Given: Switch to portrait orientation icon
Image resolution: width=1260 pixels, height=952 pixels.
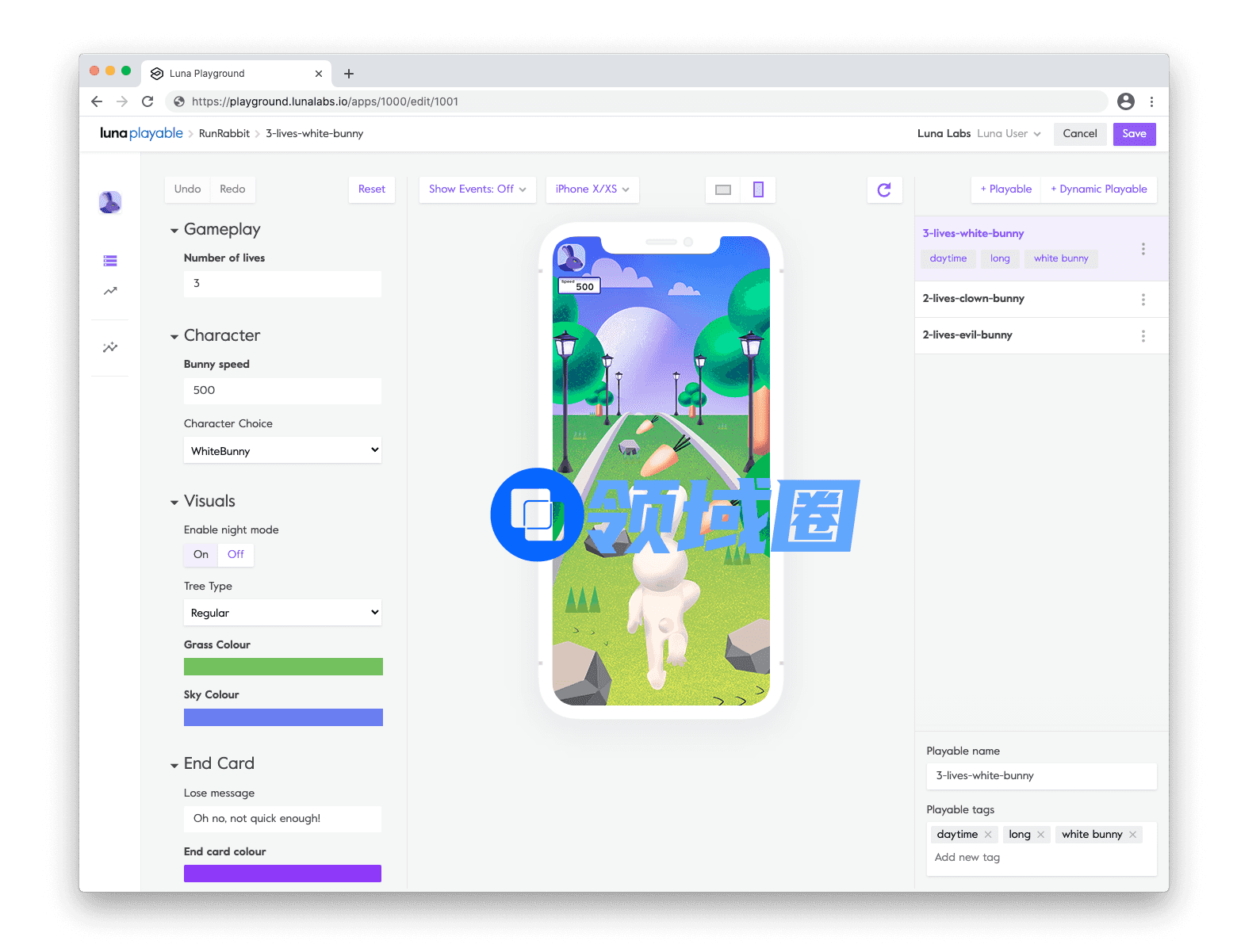Looking at the screenshot, I should (758, 189).
